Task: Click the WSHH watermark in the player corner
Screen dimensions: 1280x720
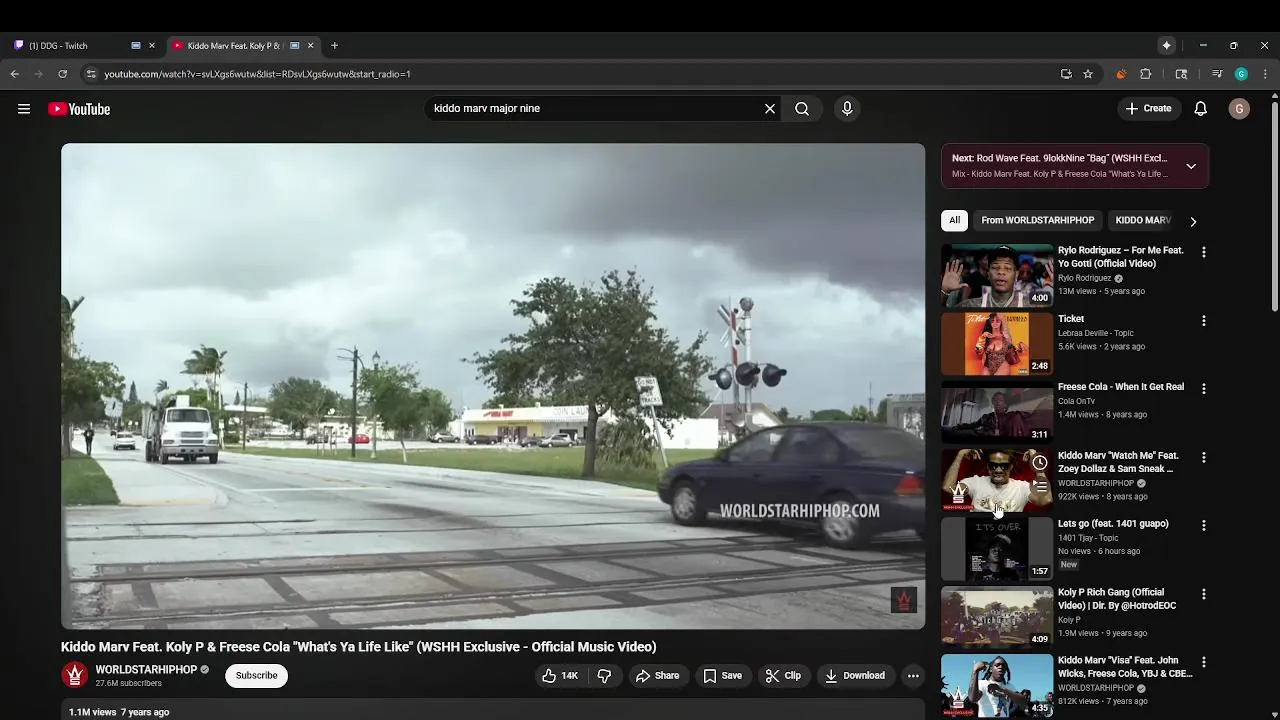Action: [904, 600]
